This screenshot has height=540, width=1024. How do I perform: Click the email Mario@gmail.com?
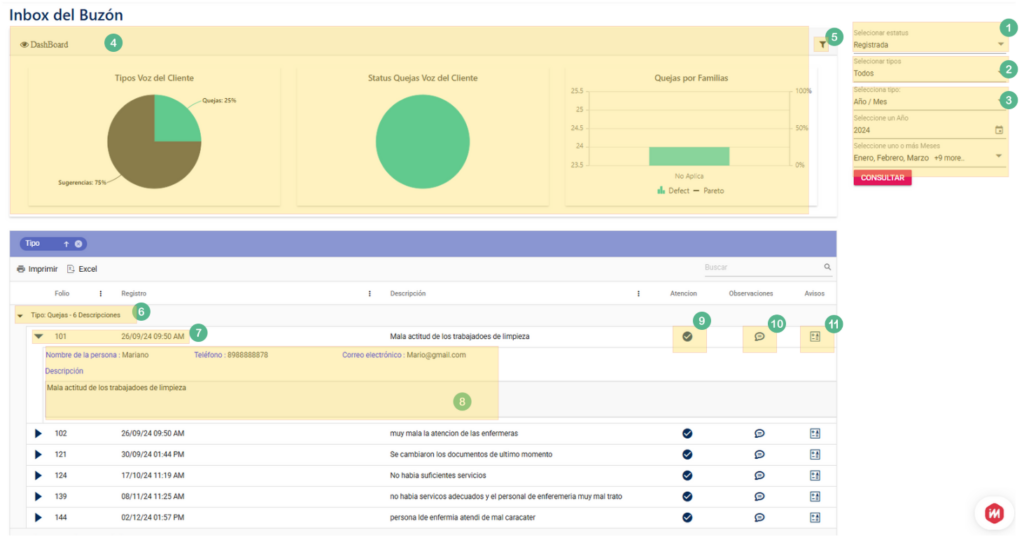(436, 355)
